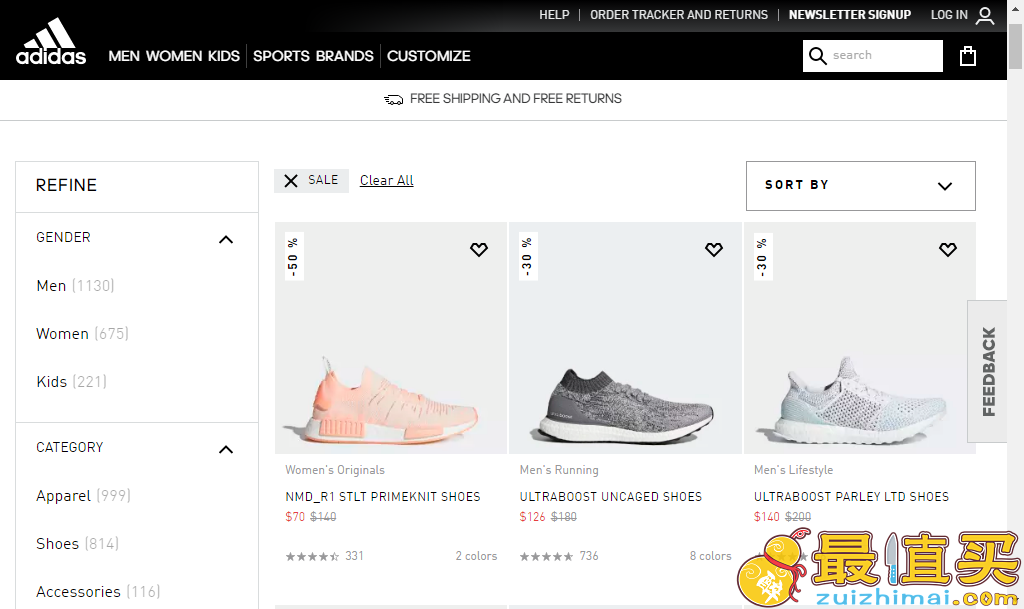Filter by Women gender
1024x609 pixels.
click(x=82, y=334)
